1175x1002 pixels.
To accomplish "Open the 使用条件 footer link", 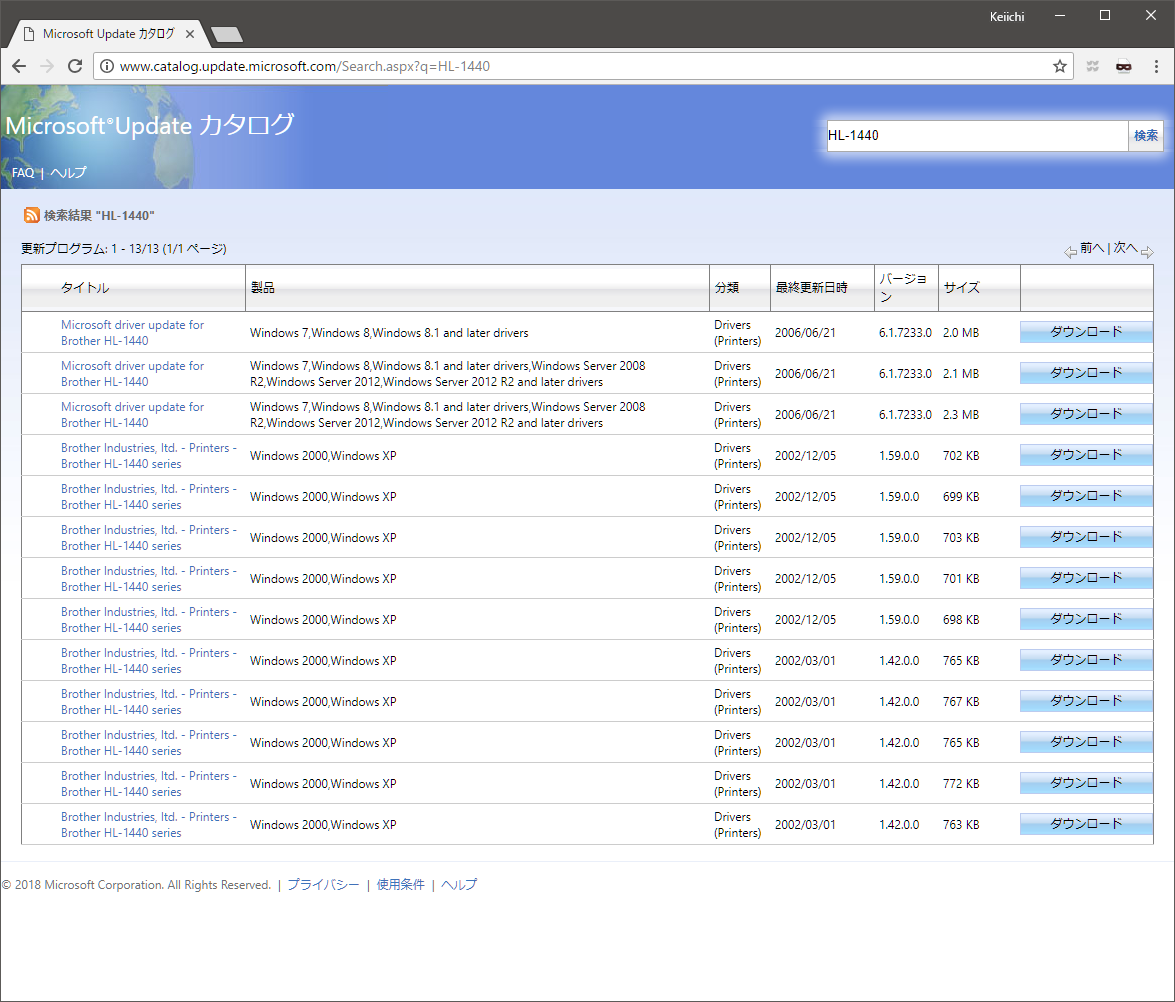I will click(x=400, y=885).
